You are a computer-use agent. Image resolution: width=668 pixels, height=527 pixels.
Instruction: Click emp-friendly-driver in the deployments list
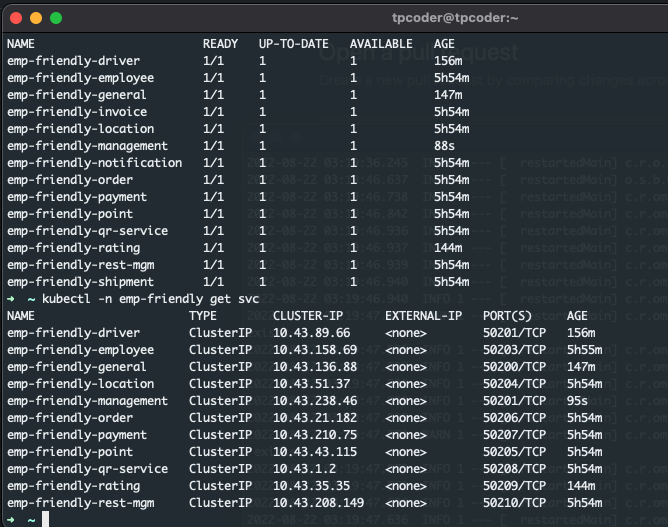tap(73, 61)
